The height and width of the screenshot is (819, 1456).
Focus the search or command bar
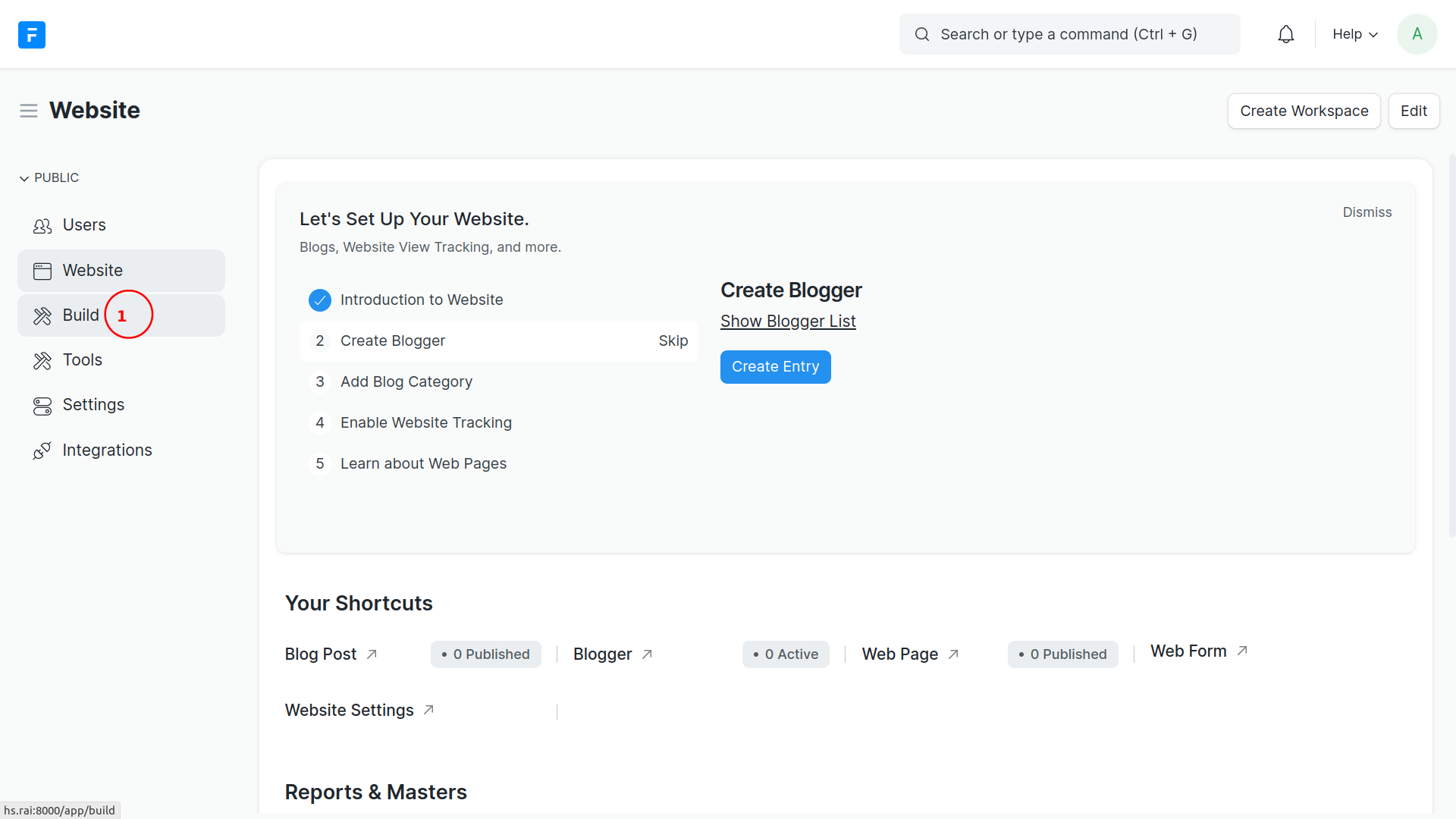(x=1069, y=34)
